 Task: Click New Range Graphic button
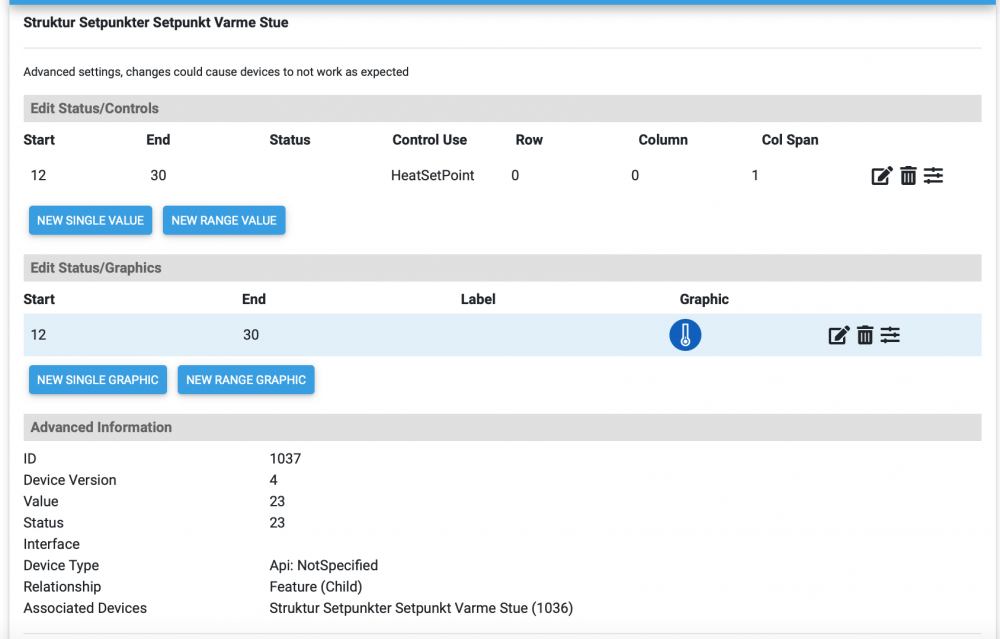click(x=246, y=380)
